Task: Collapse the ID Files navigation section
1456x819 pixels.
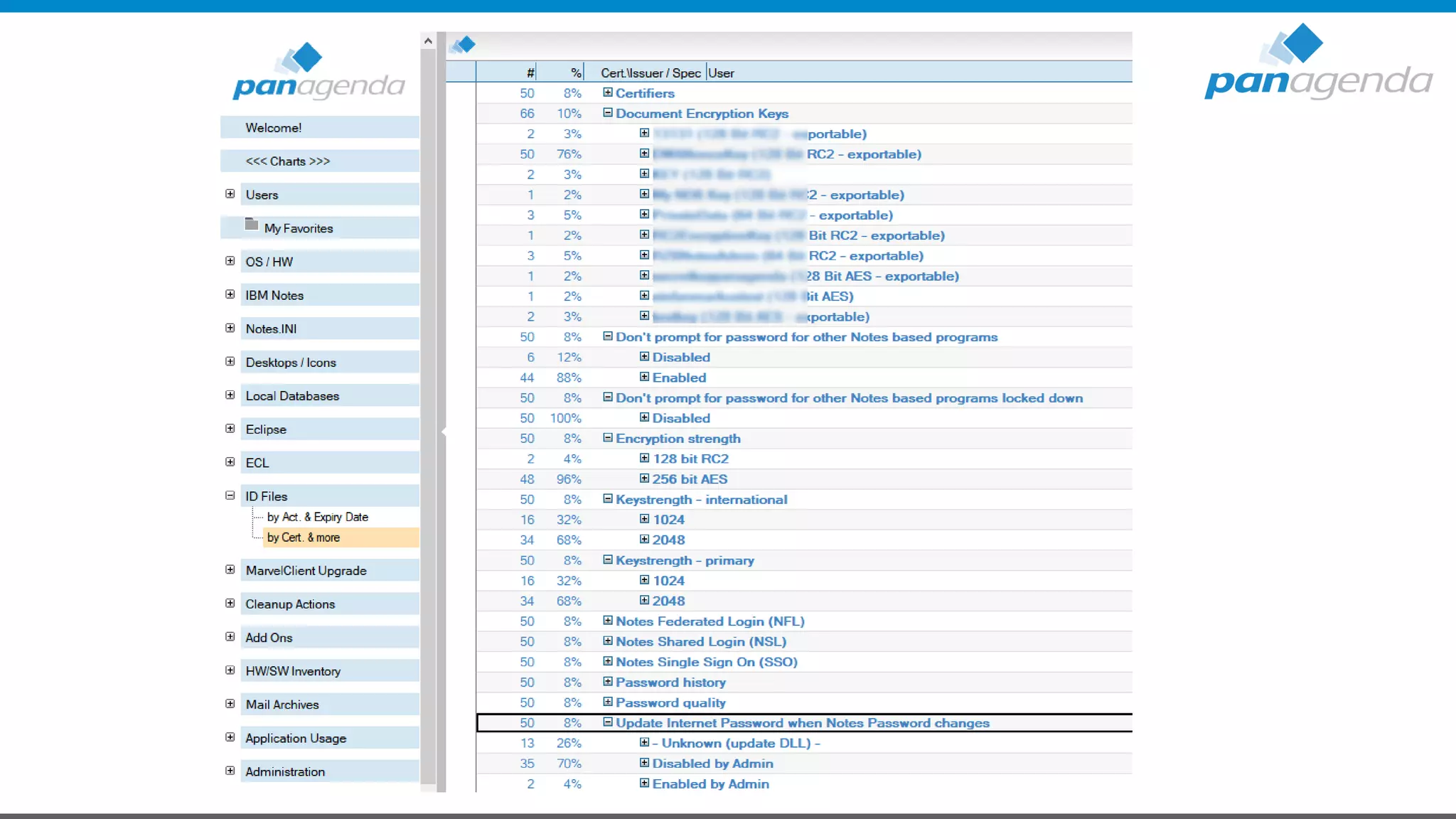Action: pyautogui.click(x=230, y=496)
